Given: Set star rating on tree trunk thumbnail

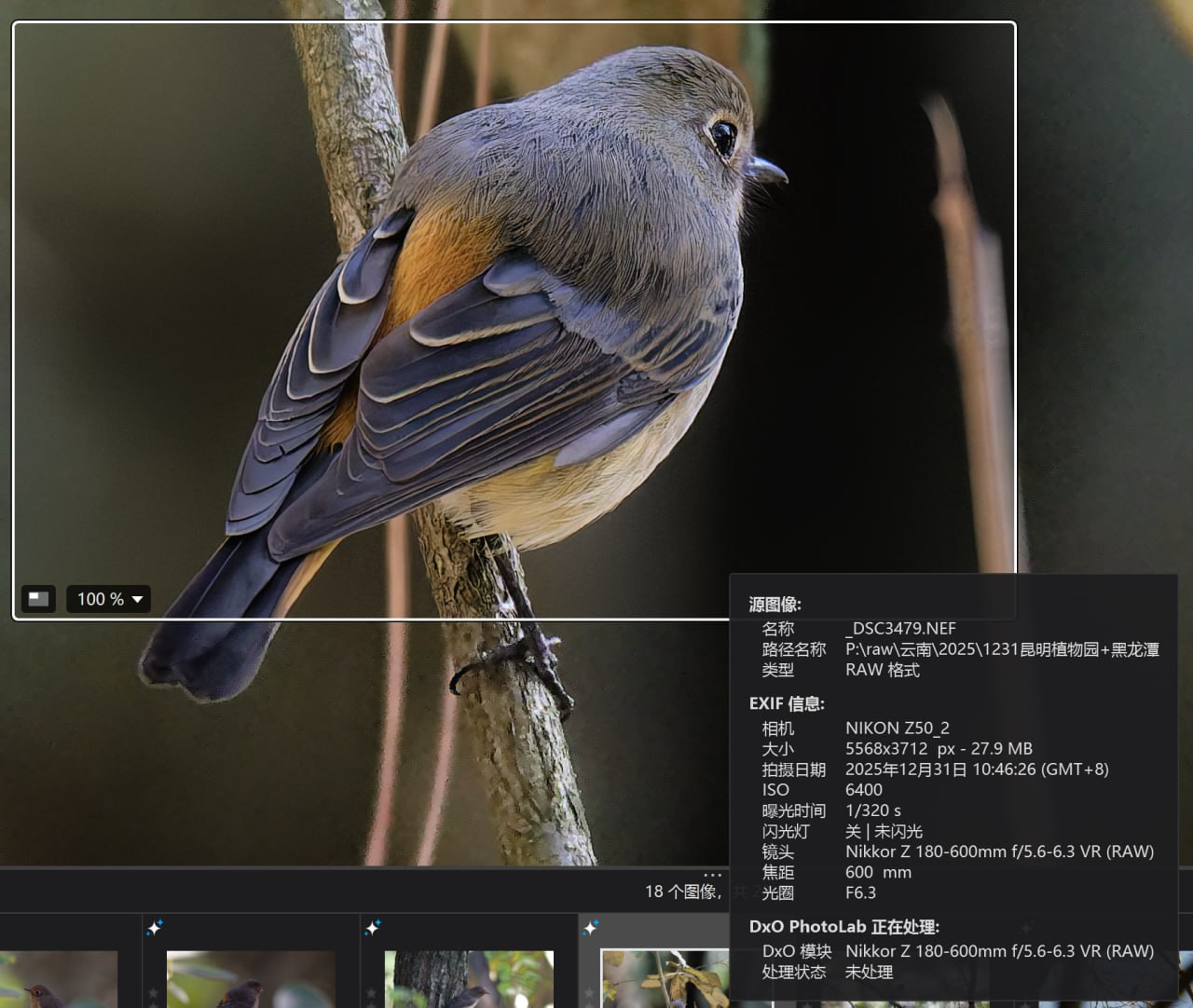Looking at the screenshot, I should (x=371, y=993).
